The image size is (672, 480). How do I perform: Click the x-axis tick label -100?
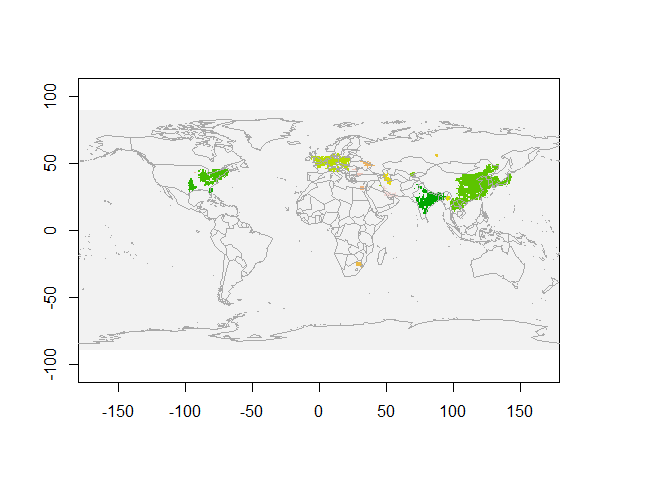[x=185, y=411]
